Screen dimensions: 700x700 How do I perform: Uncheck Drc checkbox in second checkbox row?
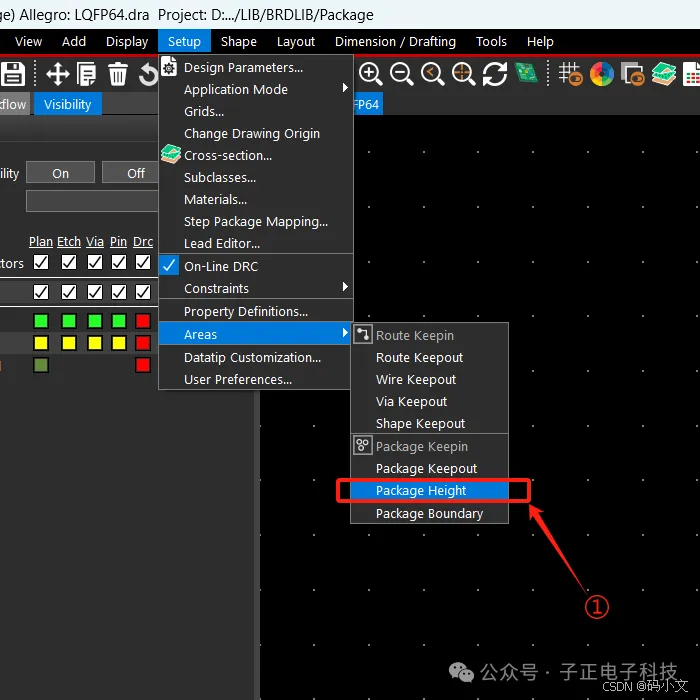[x=143, y=292]
